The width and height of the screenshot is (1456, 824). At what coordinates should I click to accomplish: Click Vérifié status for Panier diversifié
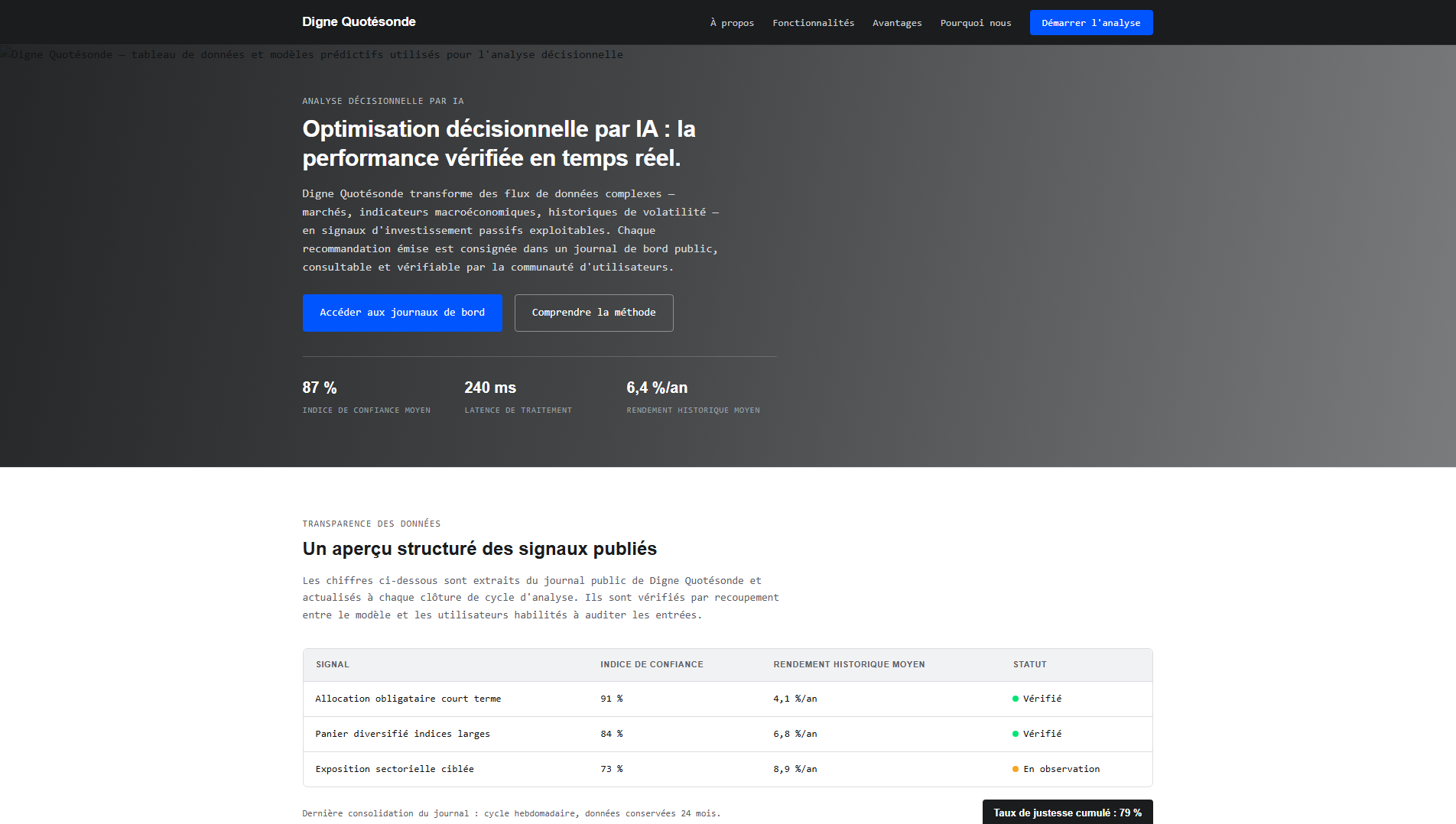(1037, 734)
